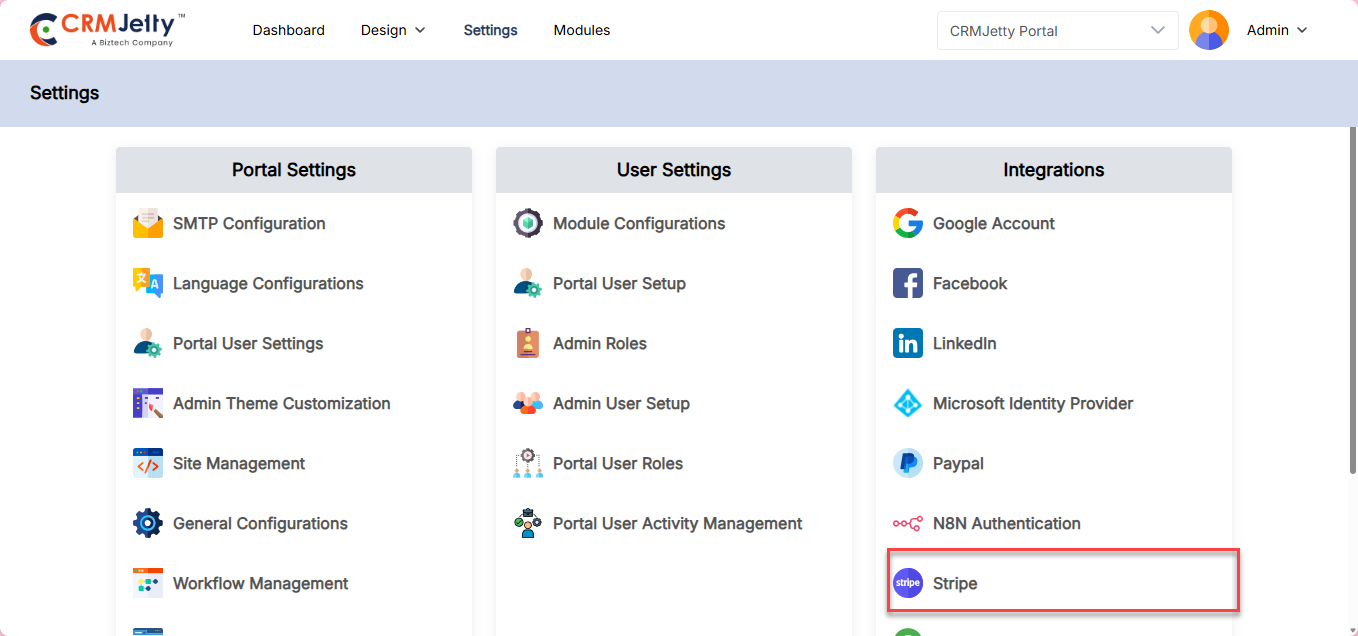Click the General Configurations gear icon
This screenshot has width=1358, height=636.
148,523
